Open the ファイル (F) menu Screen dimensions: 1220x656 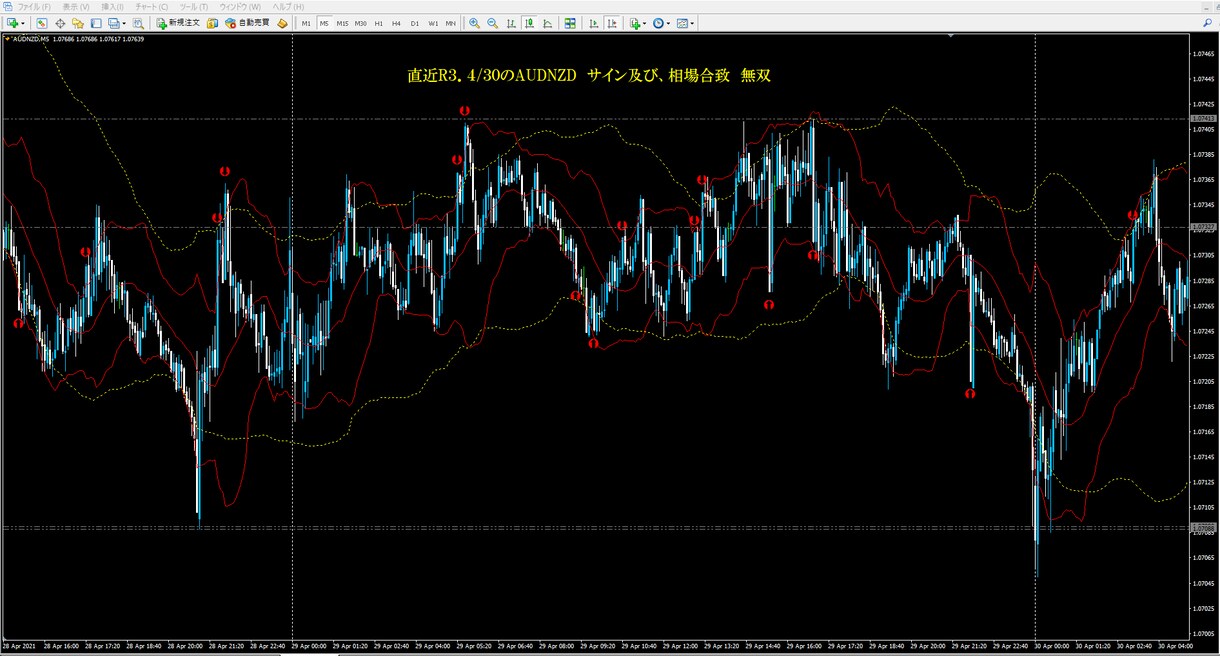click(34, 6)
